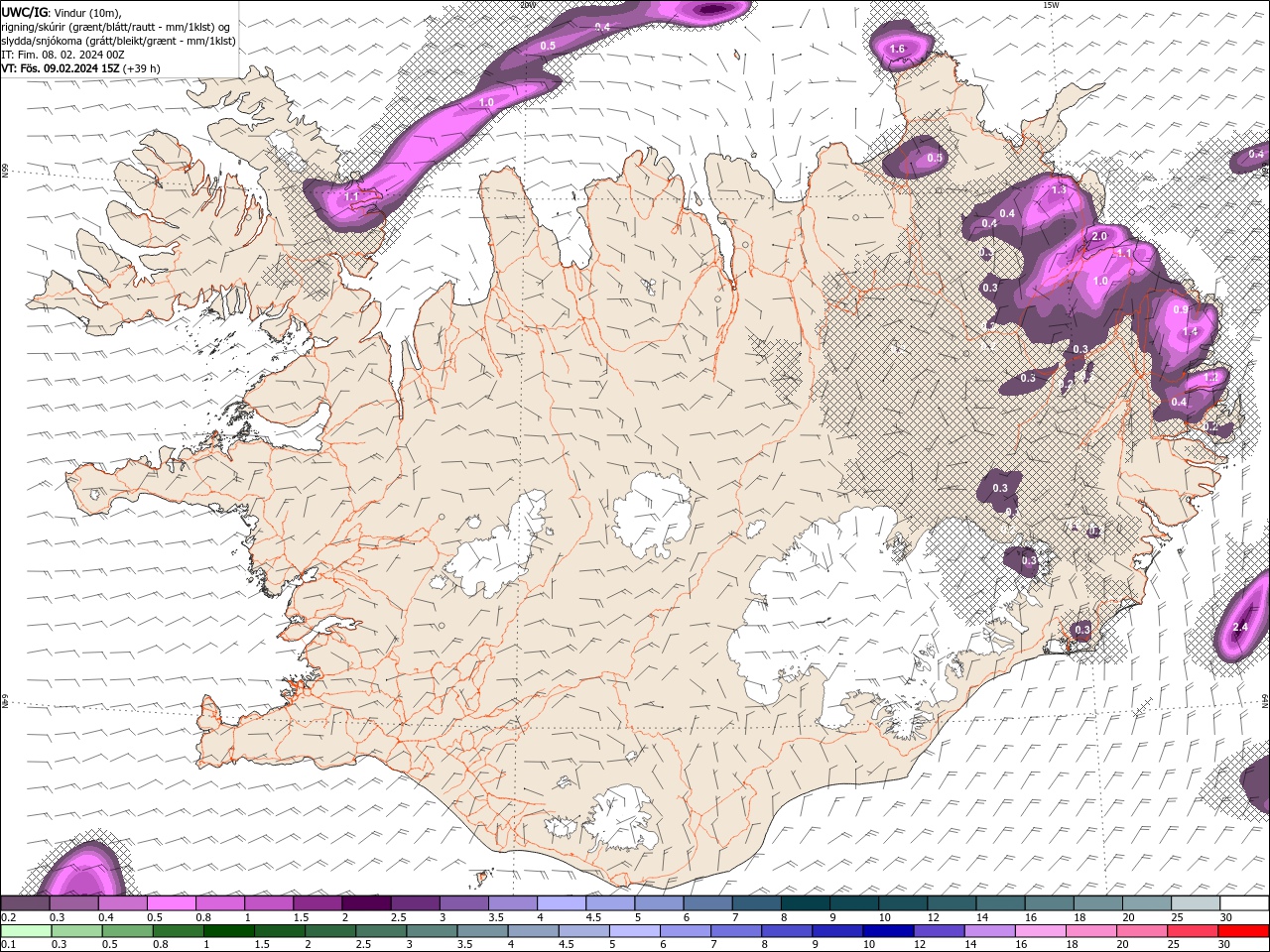This screenshot has width=1270, height=952.
Task: Click the rain legend swatch between 3 and 3.5
Action: (432, 931)
